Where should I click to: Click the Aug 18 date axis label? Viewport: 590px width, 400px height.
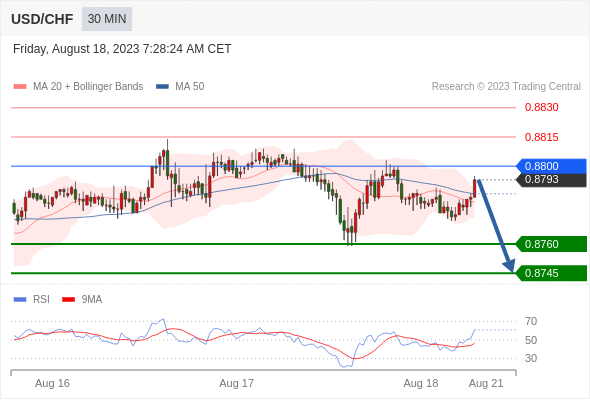[421, 383]
